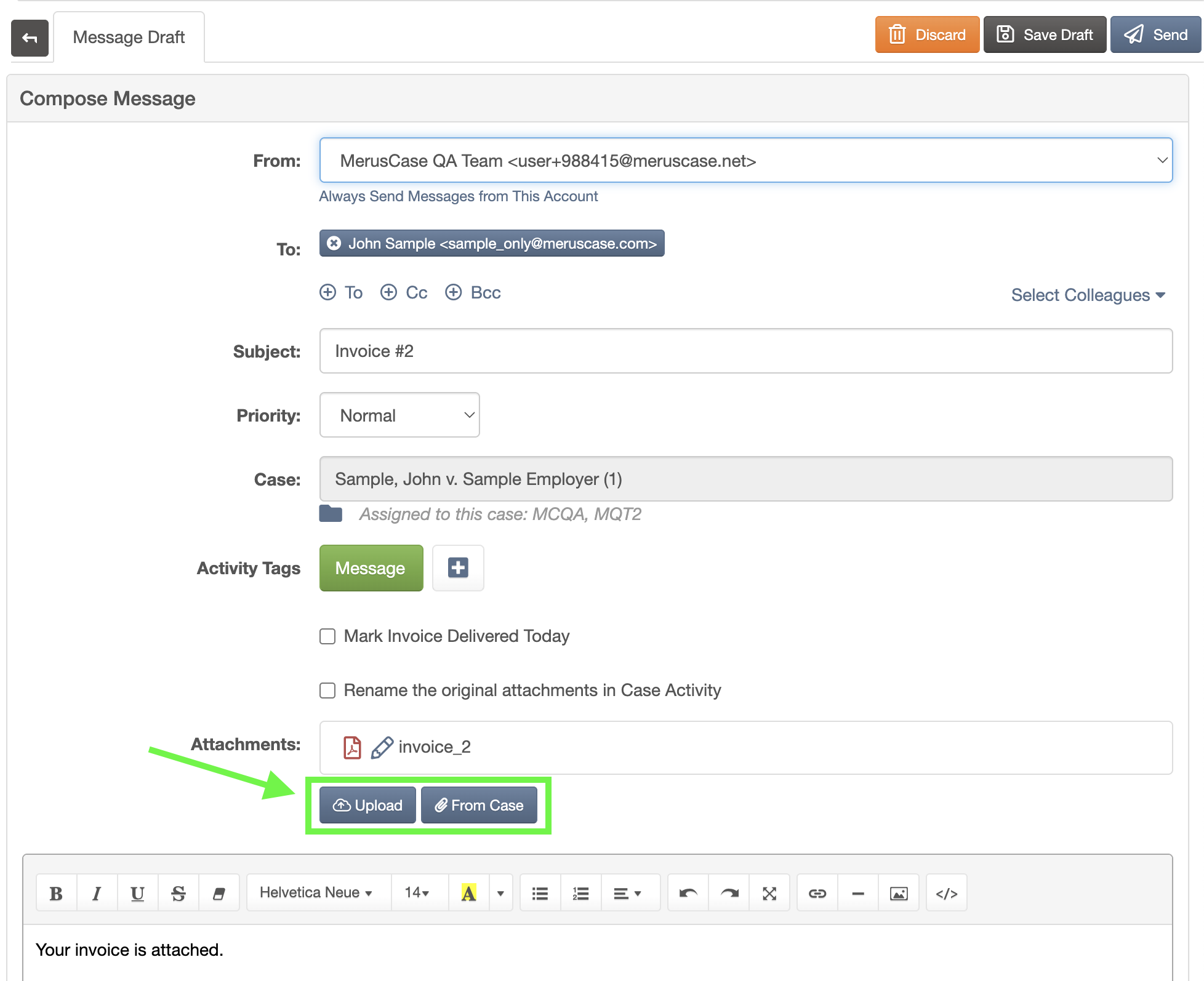This screenshot has height=981, width=1204.
Task: Check Mark Invoice Delivered Today
Action: point(327,636)
